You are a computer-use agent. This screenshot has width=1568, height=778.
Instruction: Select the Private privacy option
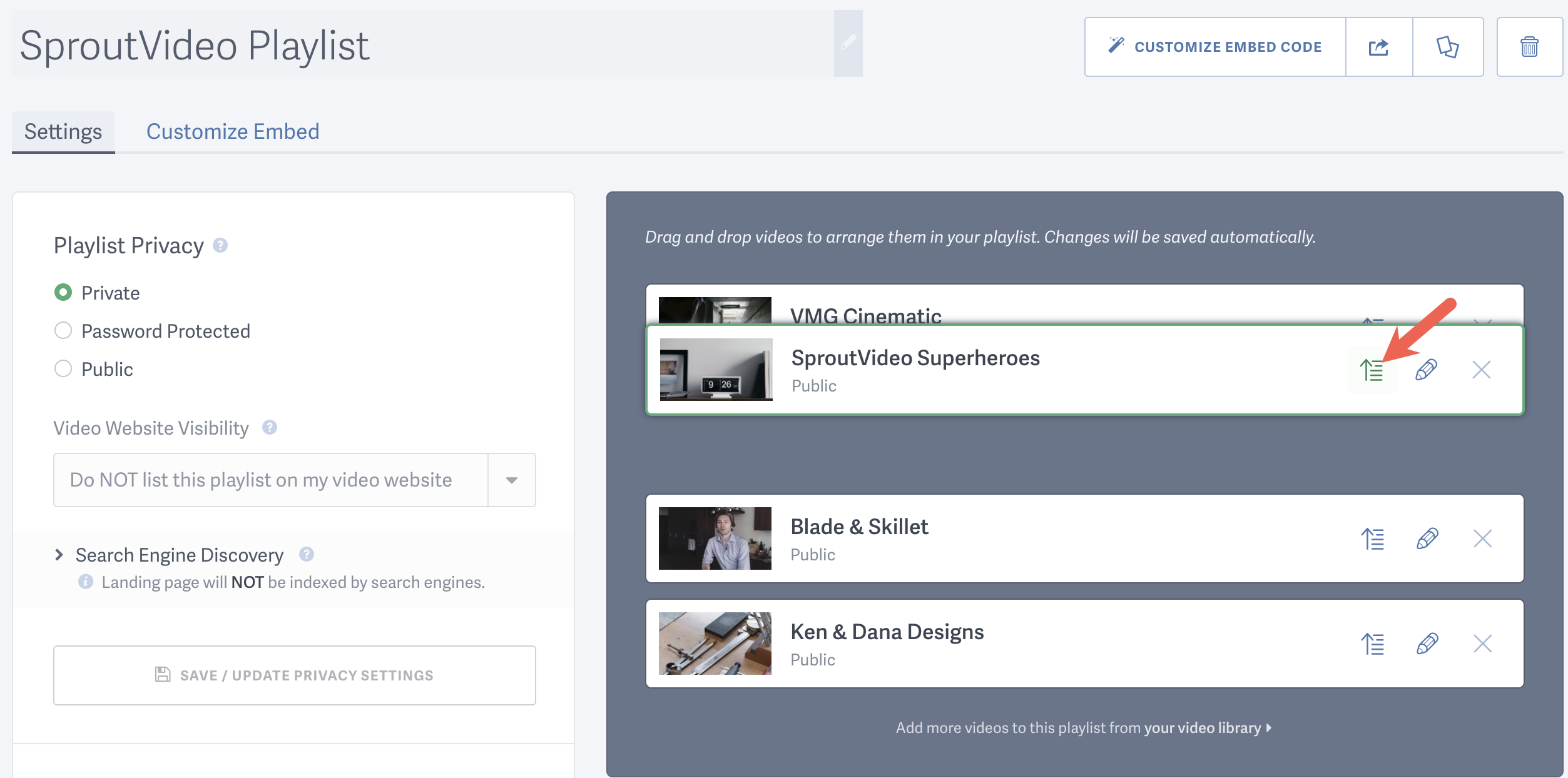(x=63, y=292)
